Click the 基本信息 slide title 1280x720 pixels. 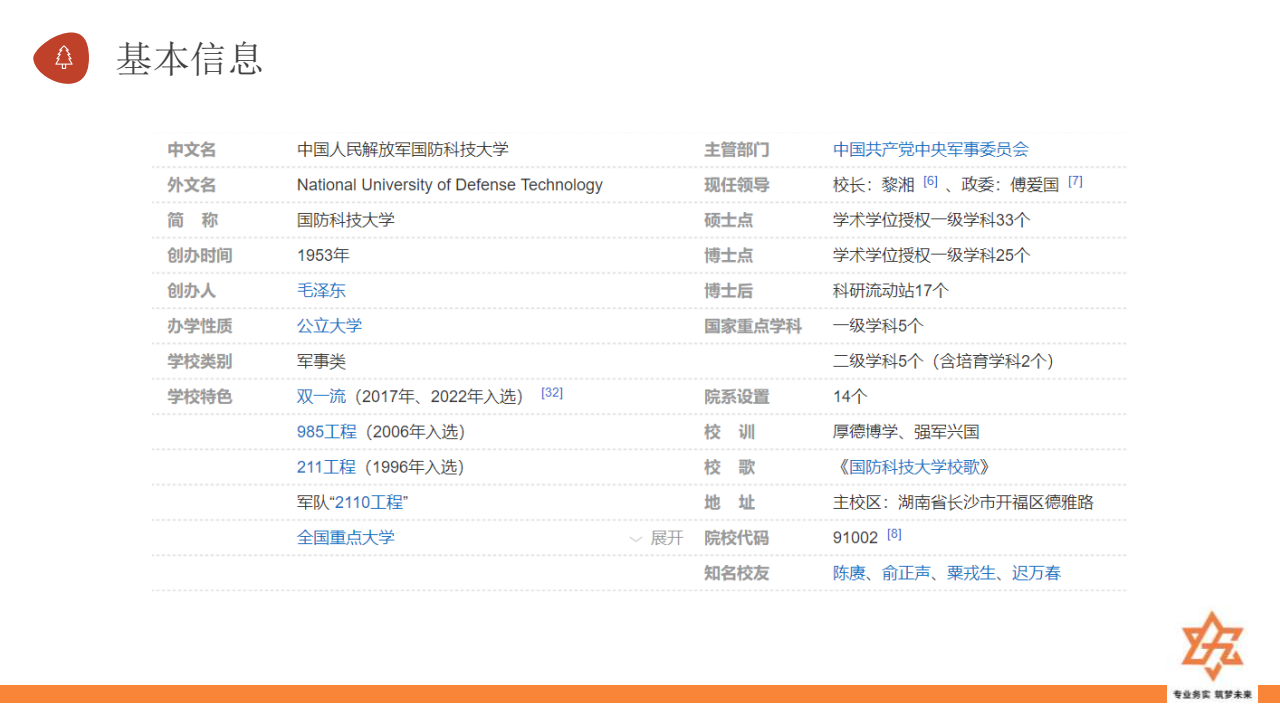click(190, 59)
